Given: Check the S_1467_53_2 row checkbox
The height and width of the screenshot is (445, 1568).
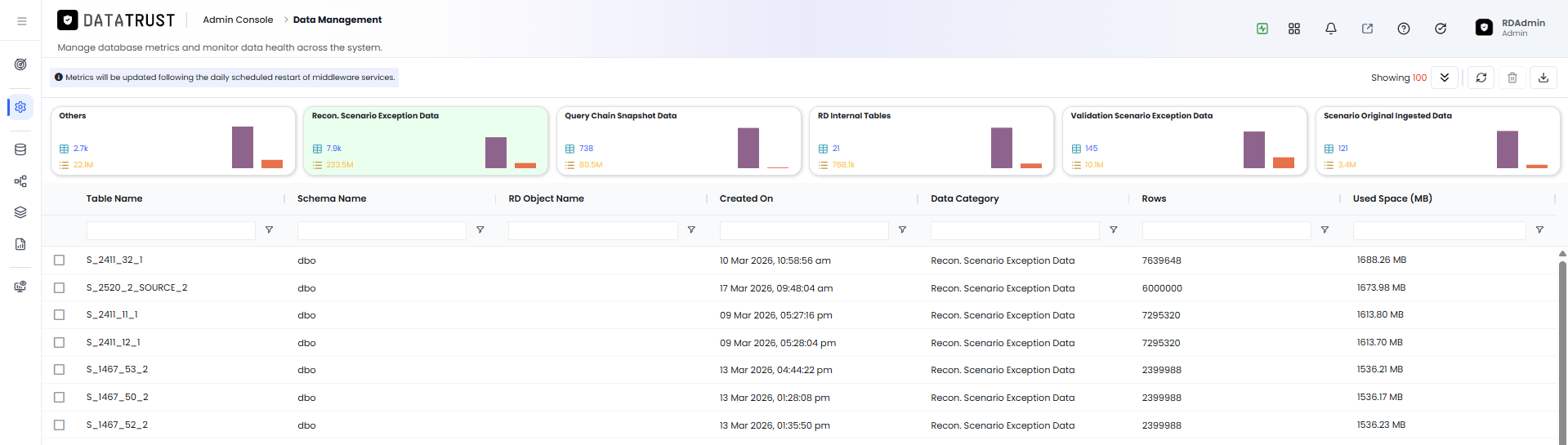Looking at the screenshot, I should point(59,369).
